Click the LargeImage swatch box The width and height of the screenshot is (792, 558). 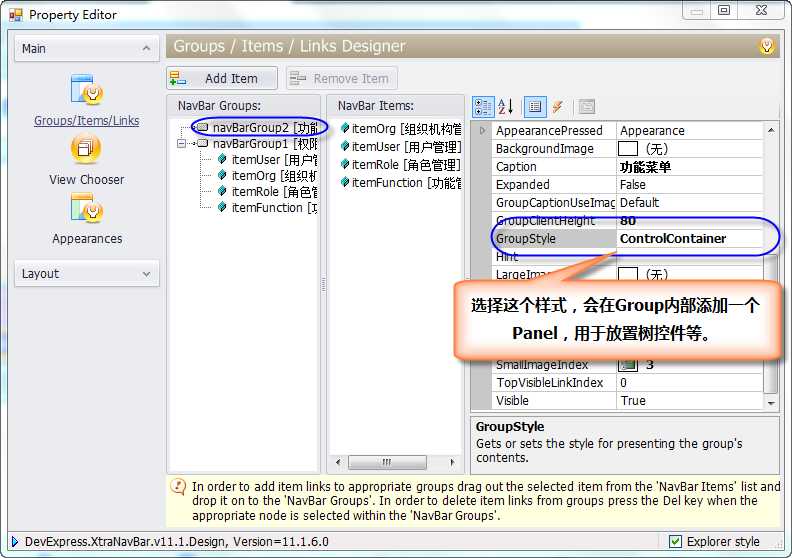tap(628, 273)
